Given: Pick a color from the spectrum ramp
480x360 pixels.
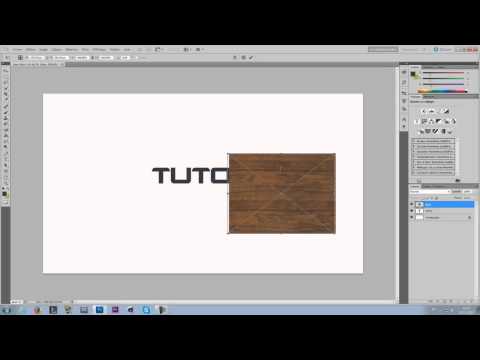Looking at the screenshot, I should [x=442, y=91].
